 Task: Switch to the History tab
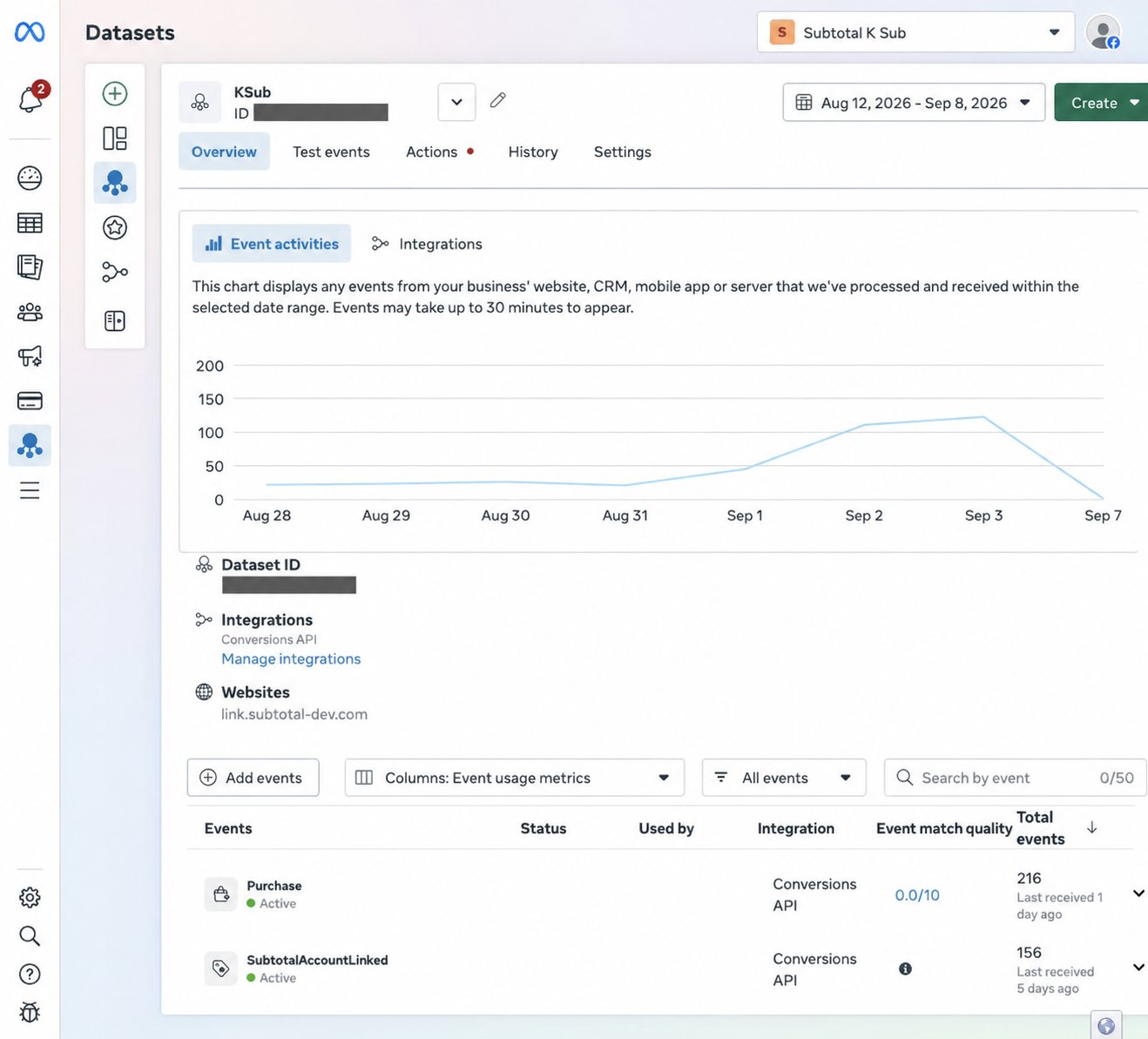[x=533, y=152]
